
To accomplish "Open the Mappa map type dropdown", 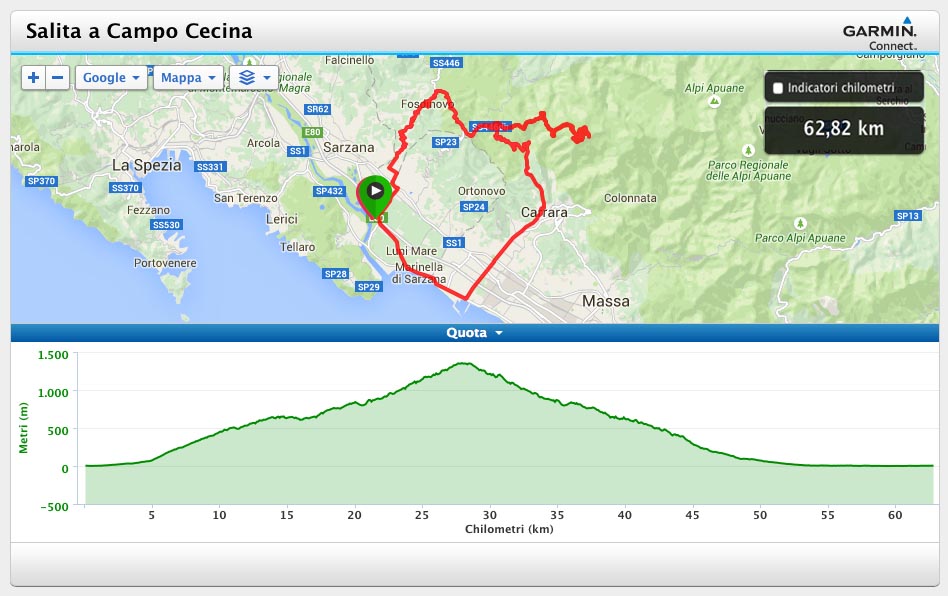I will [x=188, y=77].
